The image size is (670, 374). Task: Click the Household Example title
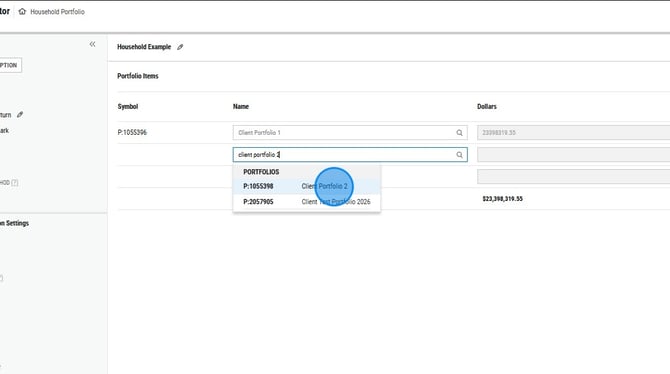pos(144,47)
